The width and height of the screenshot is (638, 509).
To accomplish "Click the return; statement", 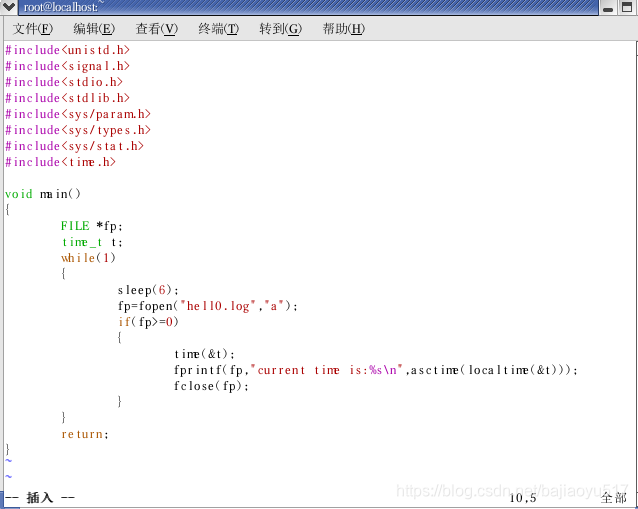I will pos(85,435).
